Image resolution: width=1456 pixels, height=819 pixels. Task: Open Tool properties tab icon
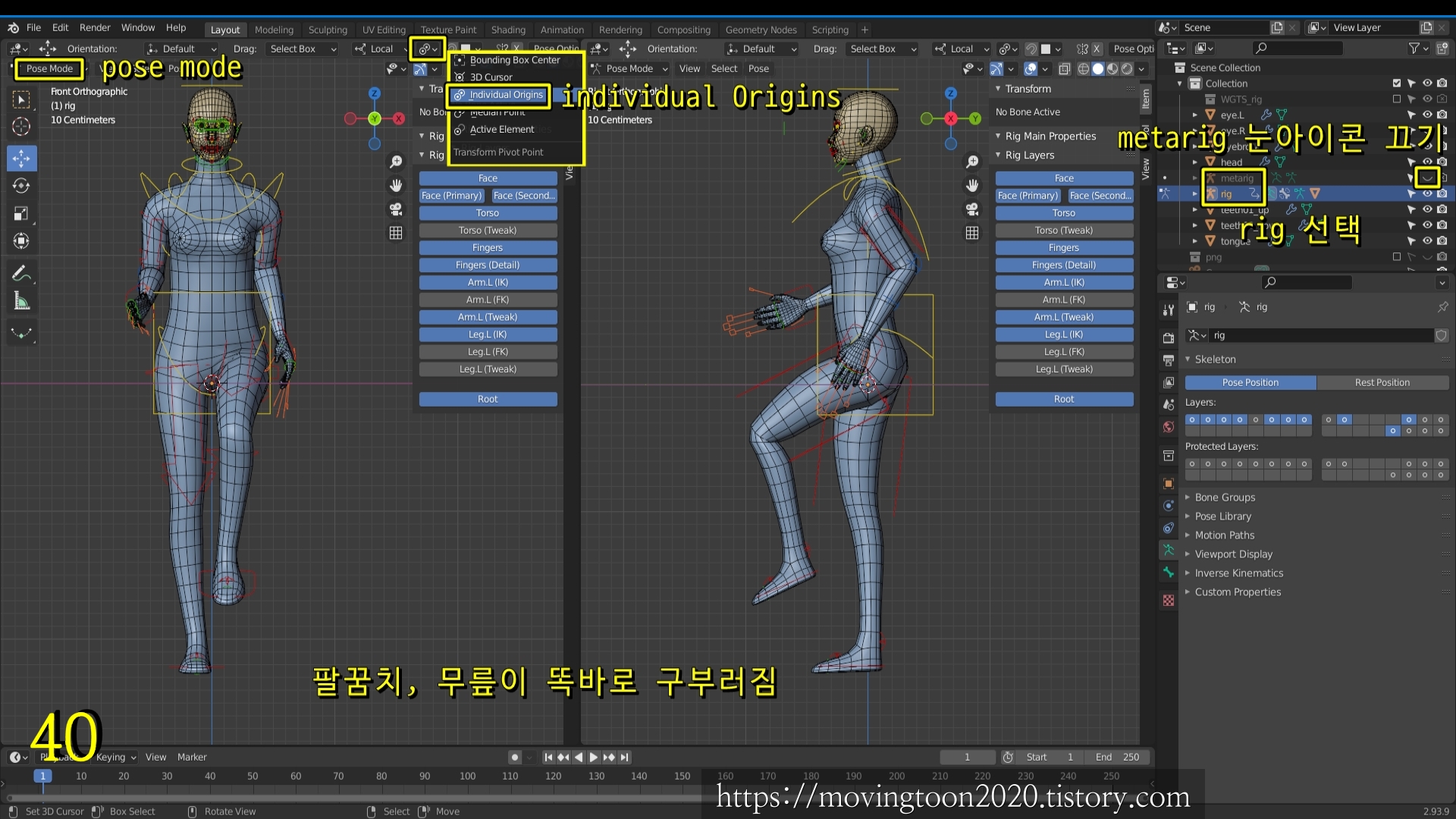pyautogui.click(x=1169, y=309)
